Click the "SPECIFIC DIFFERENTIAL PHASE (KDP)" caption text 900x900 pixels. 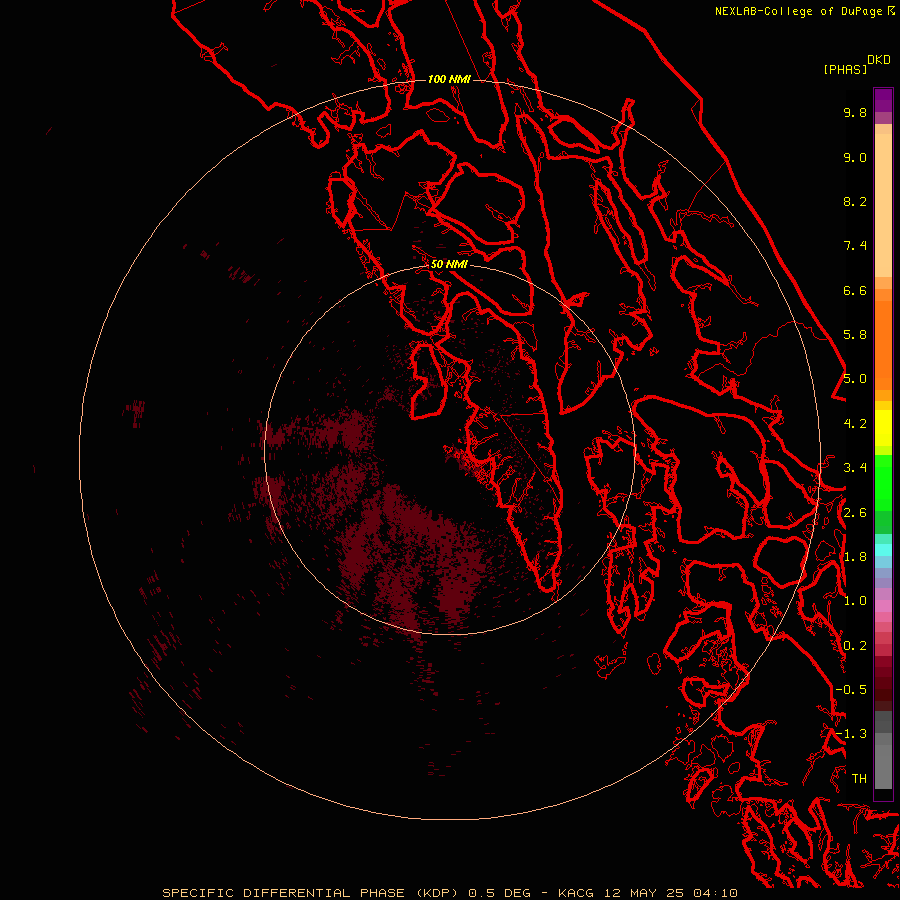[x=311, y=893]
